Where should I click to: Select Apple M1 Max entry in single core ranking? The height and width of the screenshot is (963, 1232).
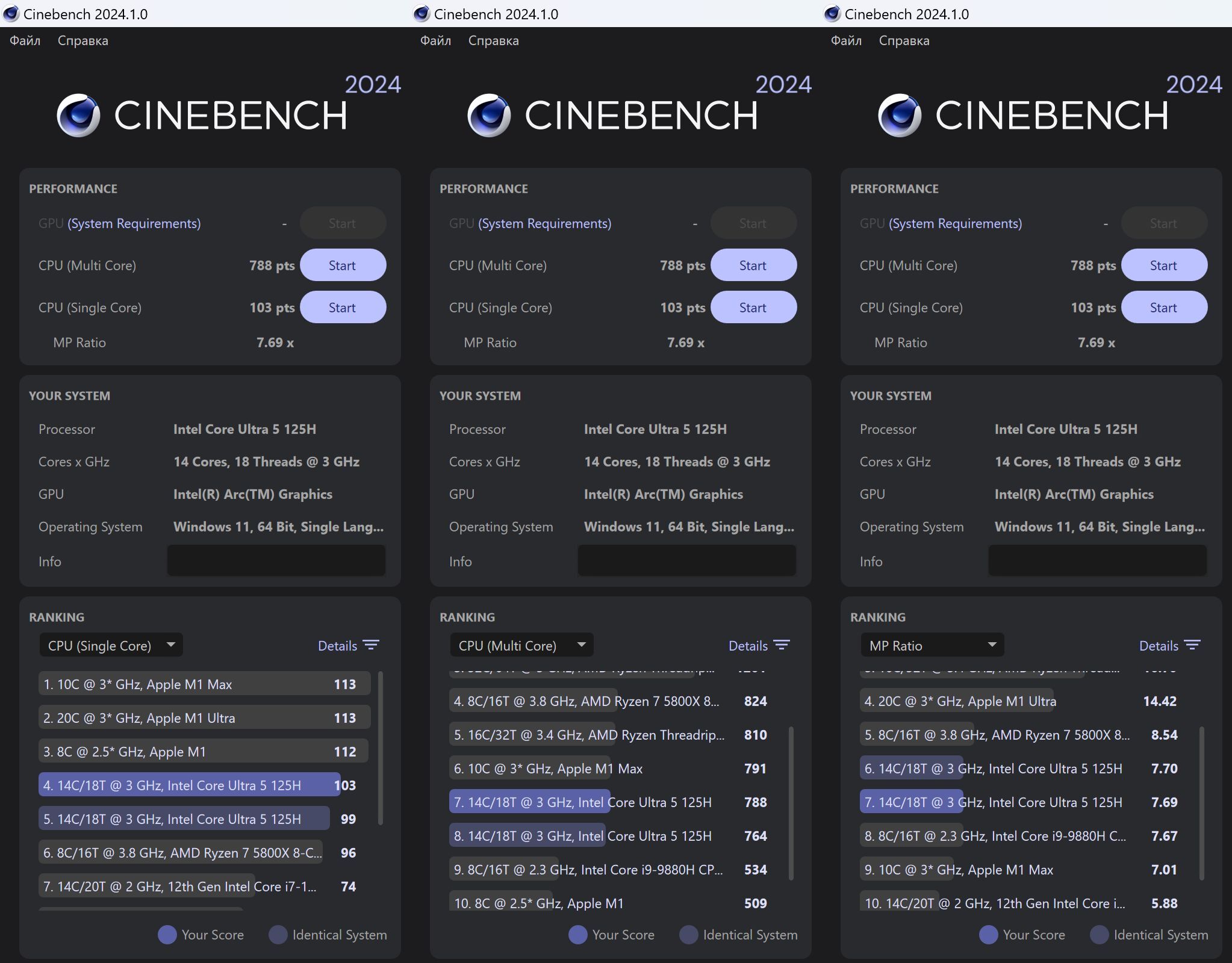click(x=204, y=684)
